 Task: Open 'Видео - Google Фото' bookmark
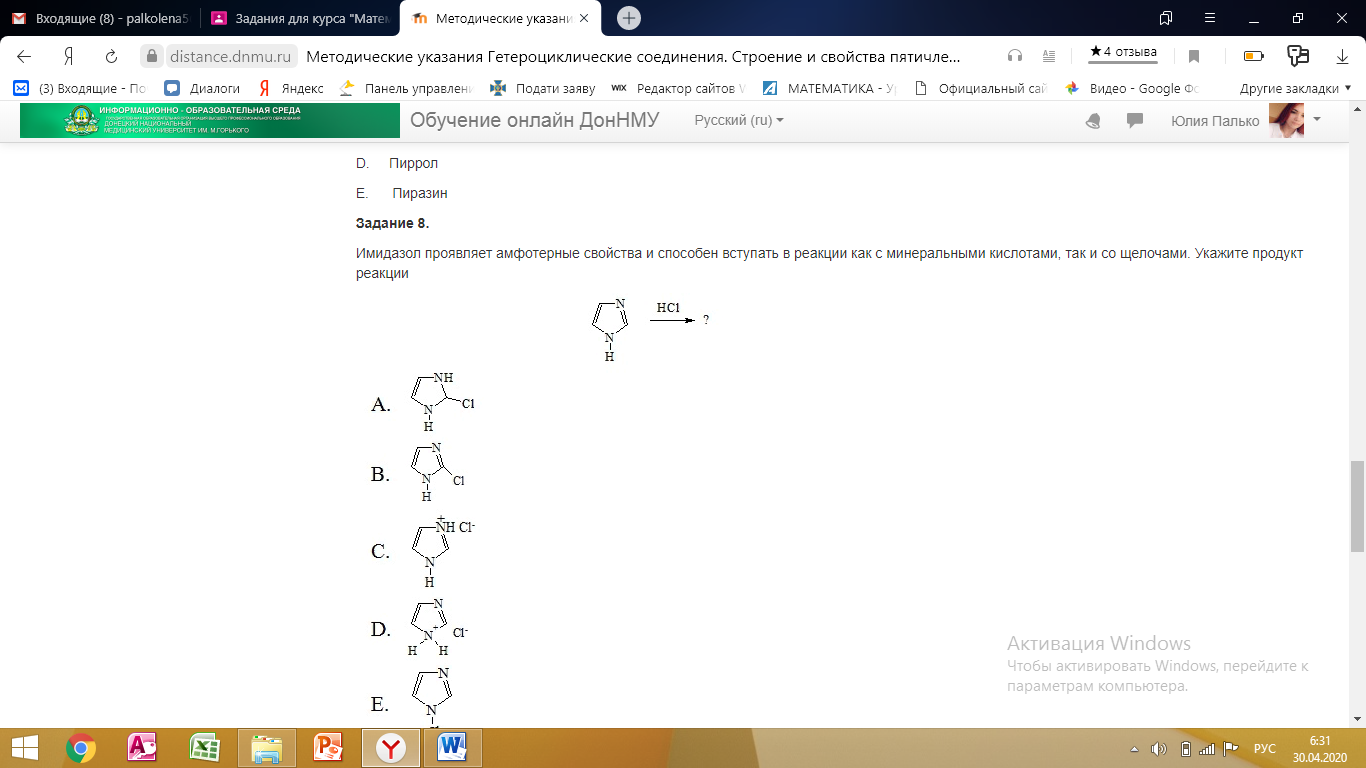pyautogui.click(x=1131, y=88)
